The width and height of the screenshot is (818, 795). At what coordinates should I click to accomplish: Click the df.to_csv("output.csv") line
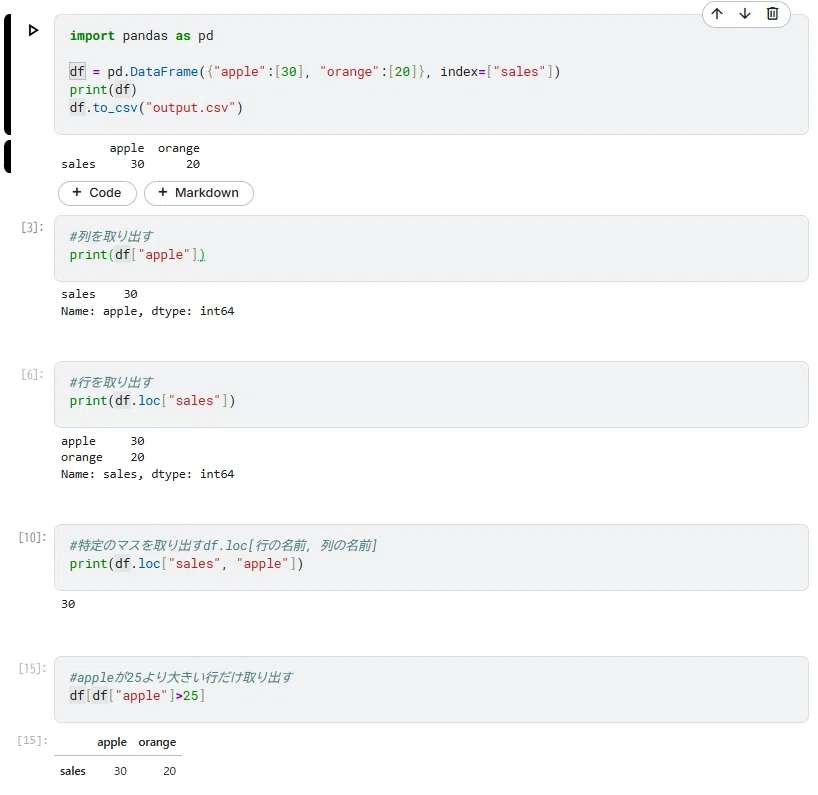pyautogui.click(x=156, y=107)
